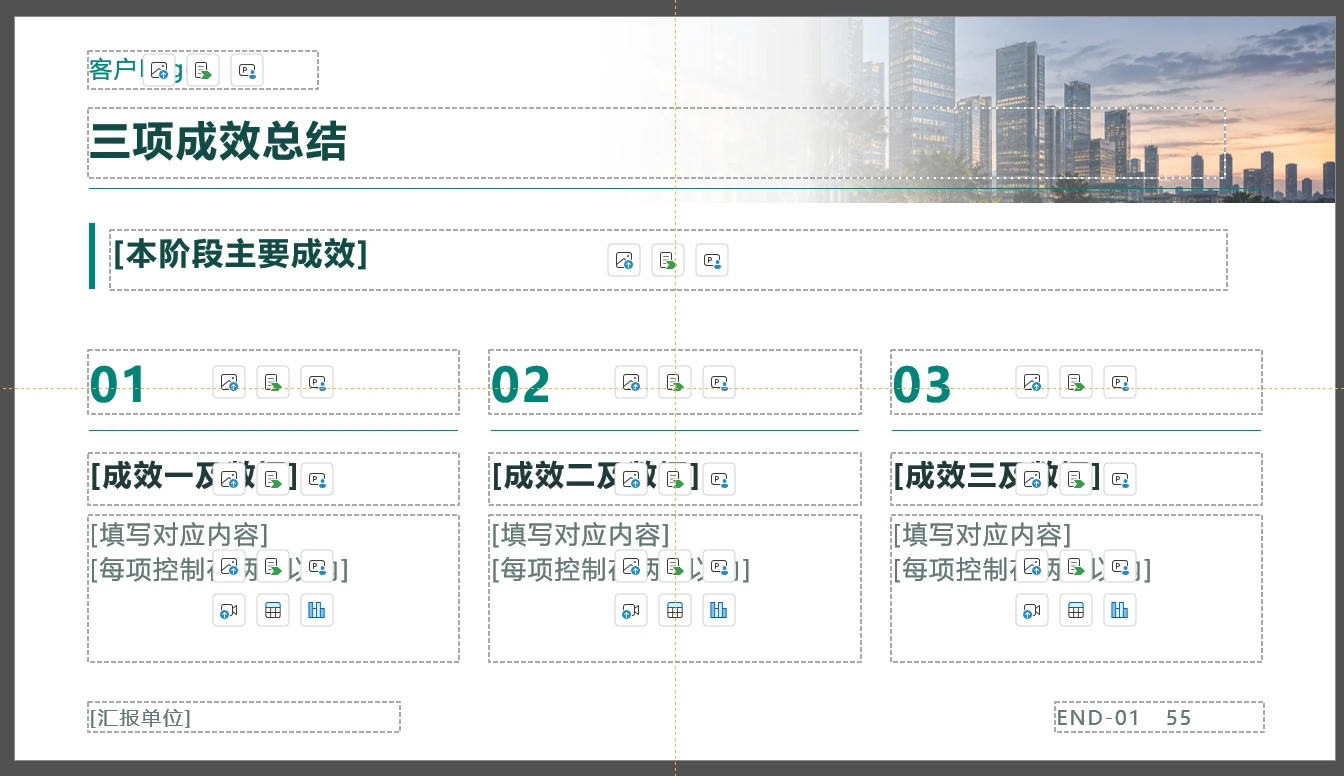Click the document-arrow icon beside 03

pyautogui.click(x=1076, y=382)
